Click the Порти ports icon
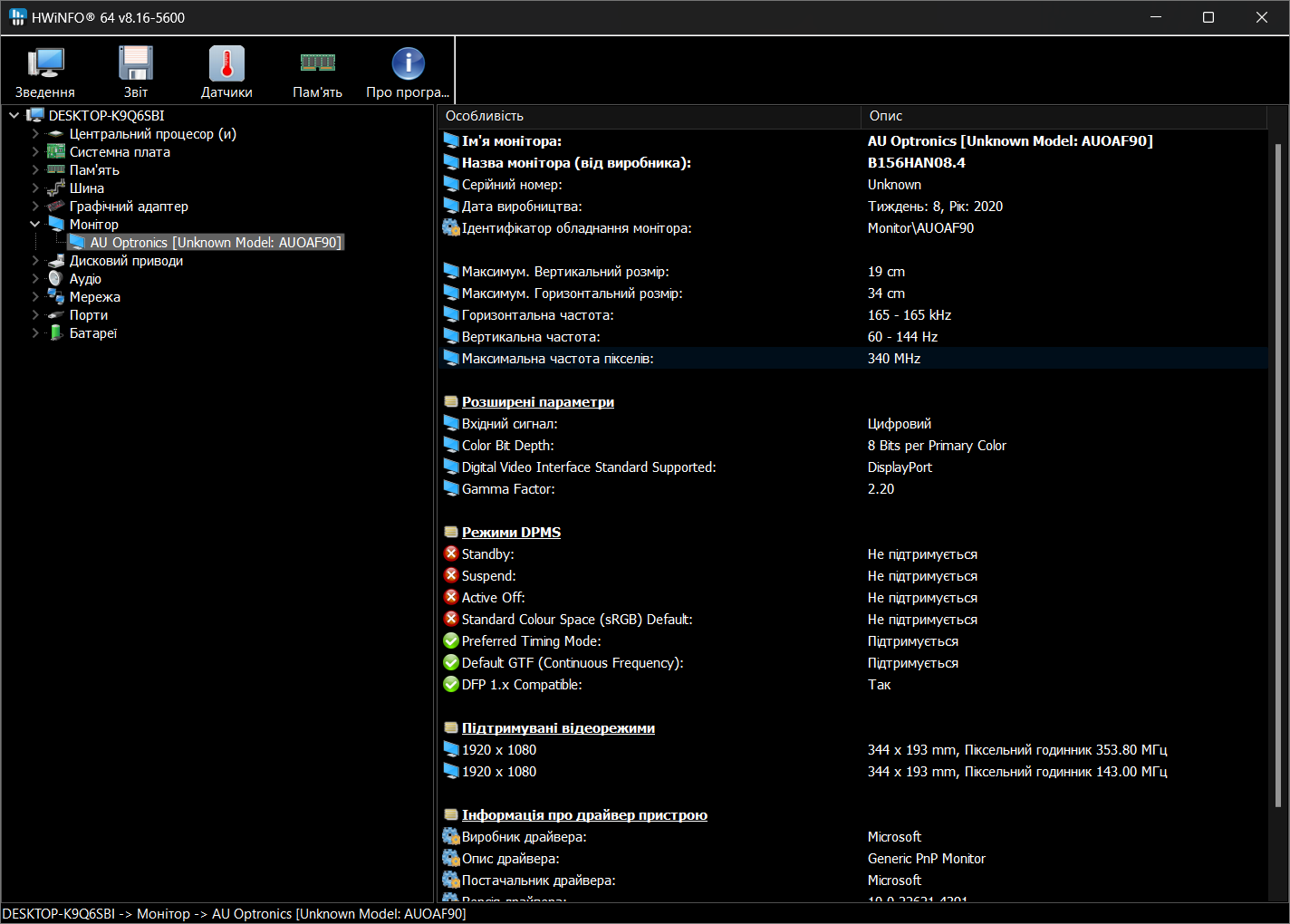The width and height of the screenshot is (1290, 924). [x=56, y=315]
